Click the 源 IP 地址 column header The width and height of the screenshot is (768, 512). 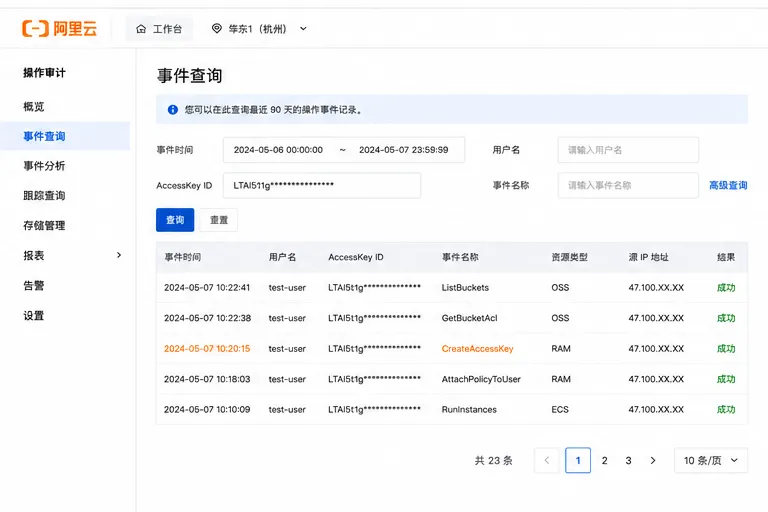(648, 257)
